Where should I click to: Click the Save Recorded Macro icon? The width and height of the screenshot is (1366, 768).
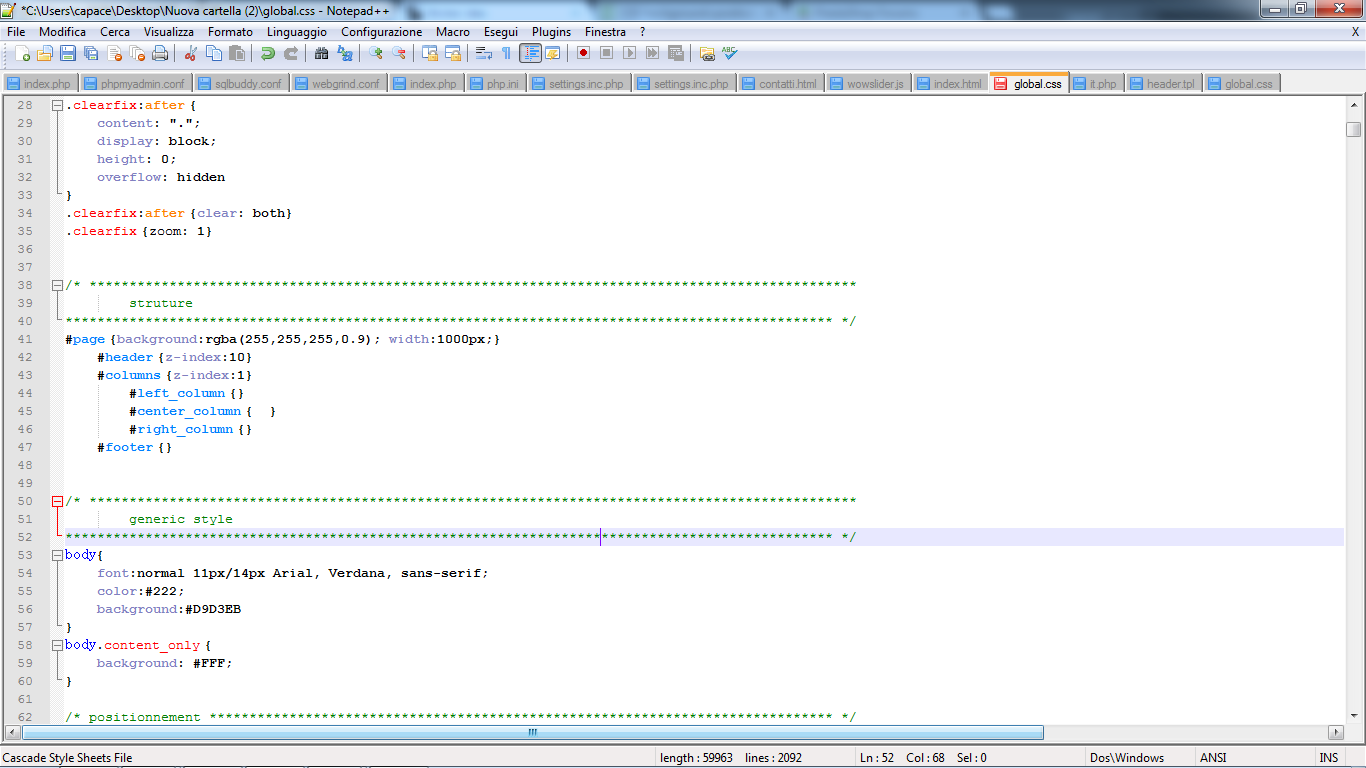click(x=675, y=54)
